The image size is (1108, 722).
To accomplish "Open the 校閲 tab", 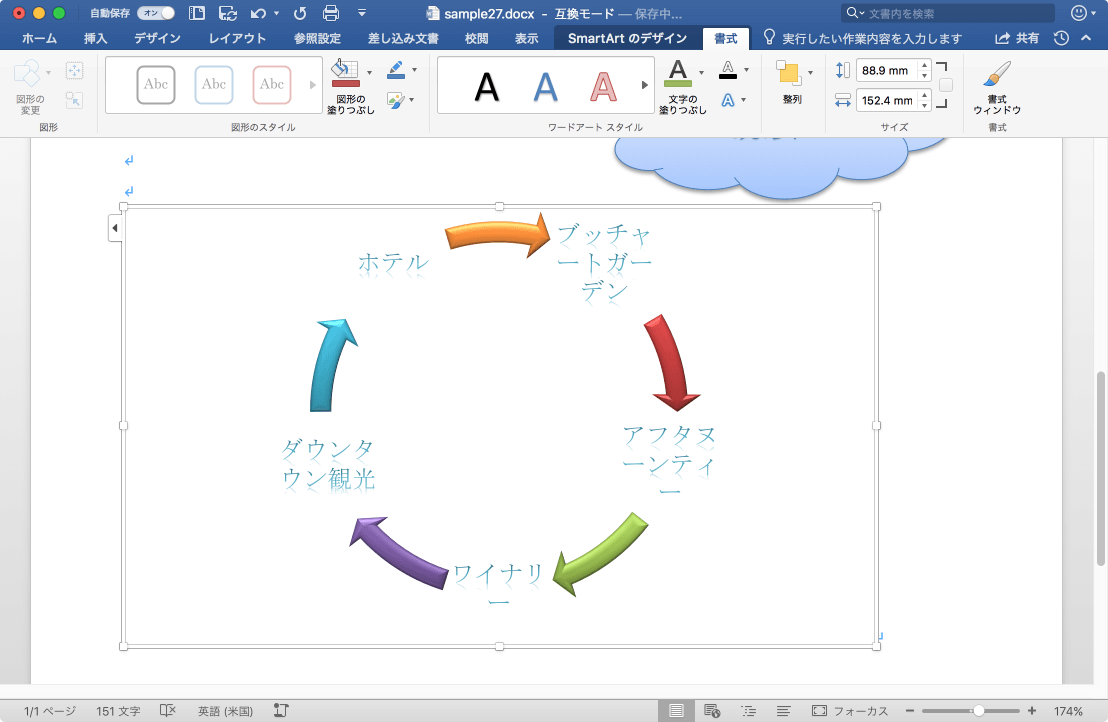I will [x=476, y=38].
